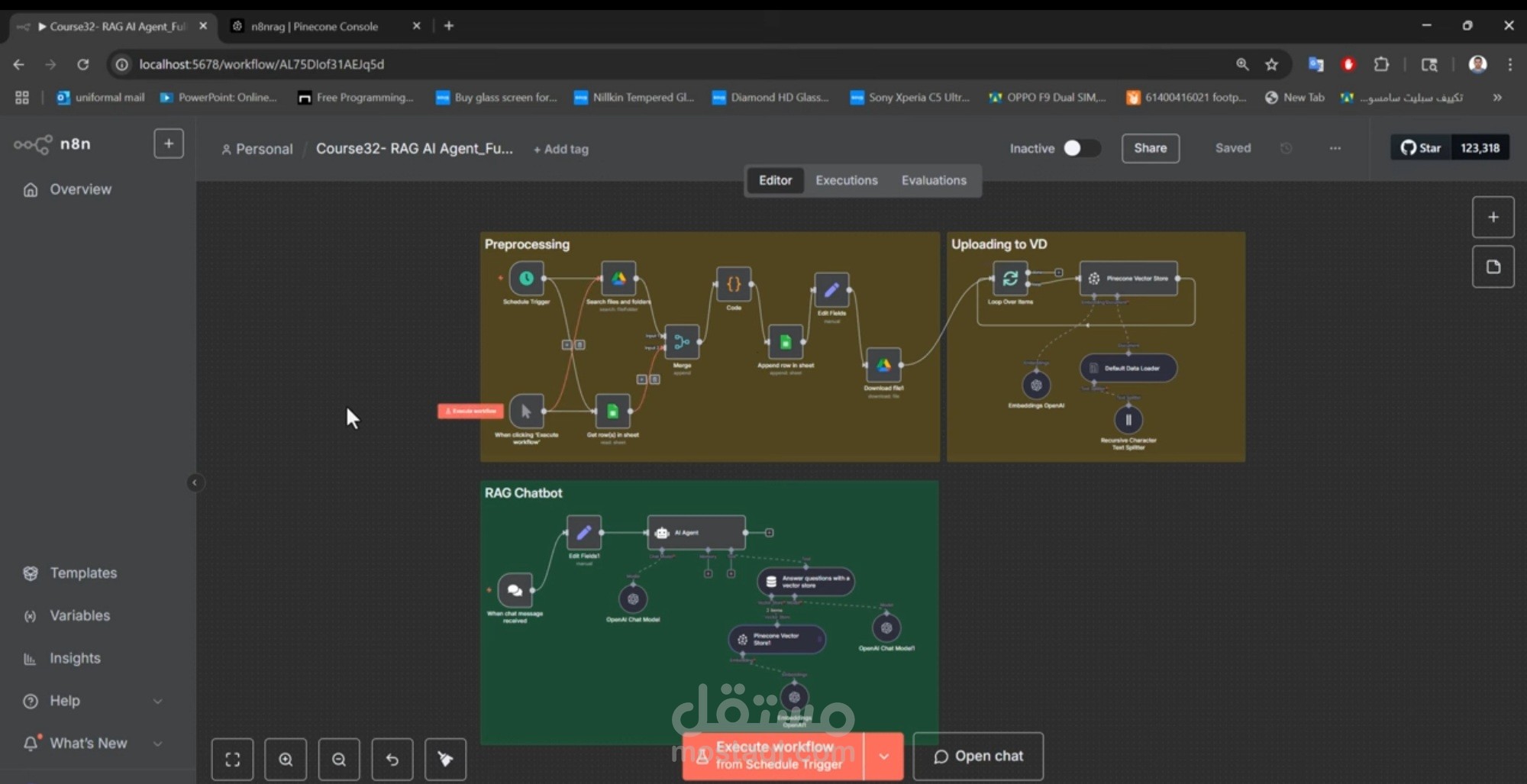Undo with the reset zoom arrow icon
The width and height of the screenshot is (1527, 784).
[x=392, y=759]
